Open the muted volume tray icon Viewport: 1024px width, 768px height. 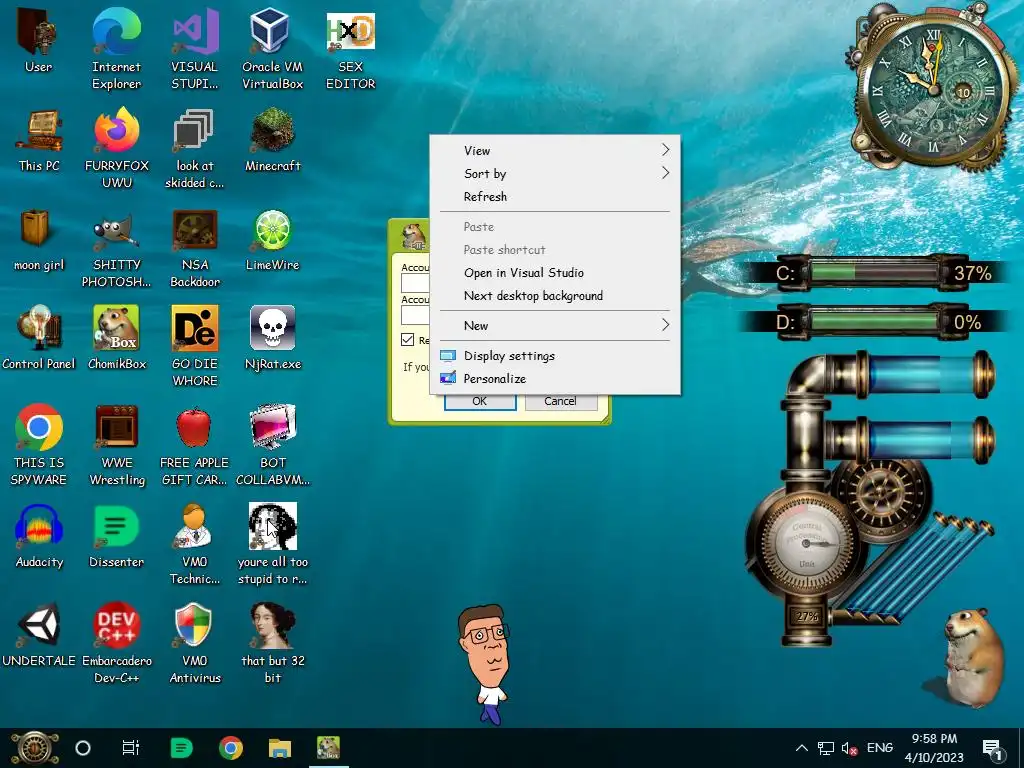click(850, 748)
